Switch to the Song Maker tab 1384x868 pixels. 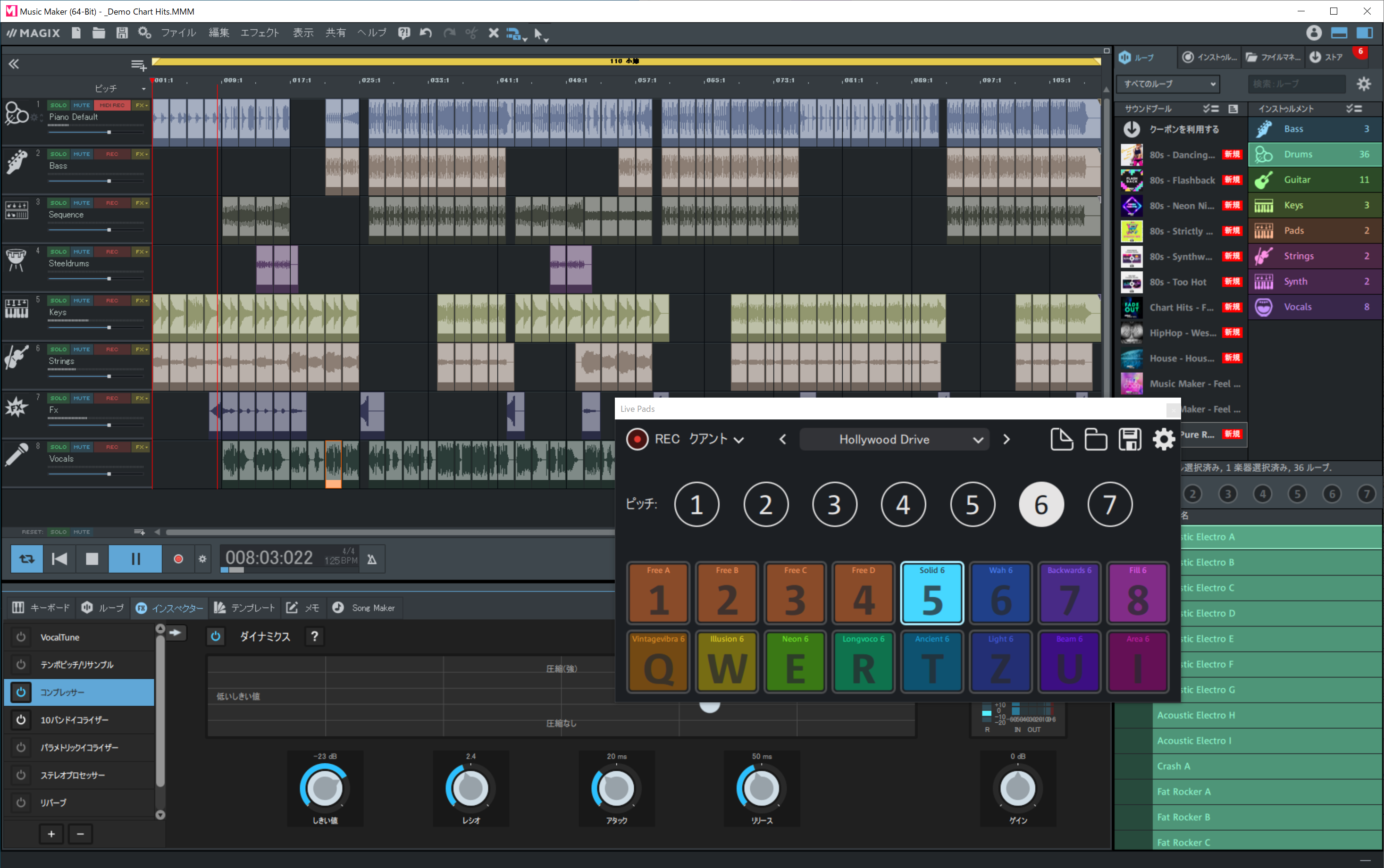pos(364,608)
